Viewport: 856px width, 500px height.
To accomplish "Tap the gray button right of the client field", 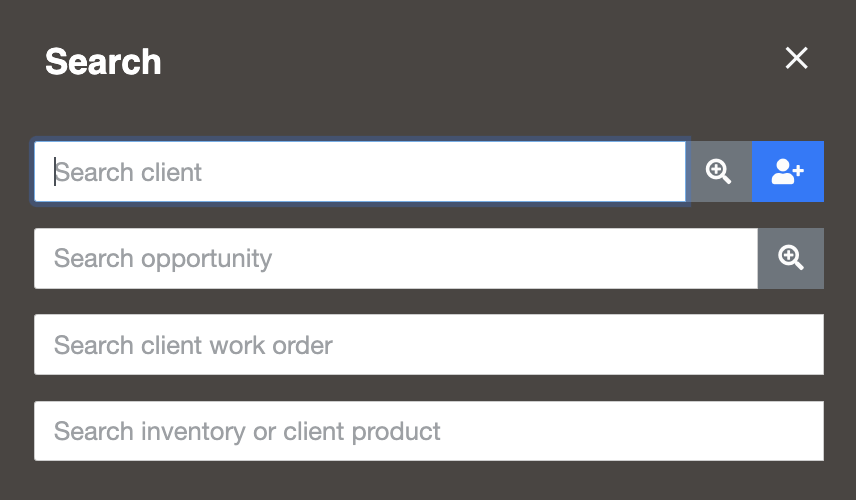I will [x=719, y=171].
